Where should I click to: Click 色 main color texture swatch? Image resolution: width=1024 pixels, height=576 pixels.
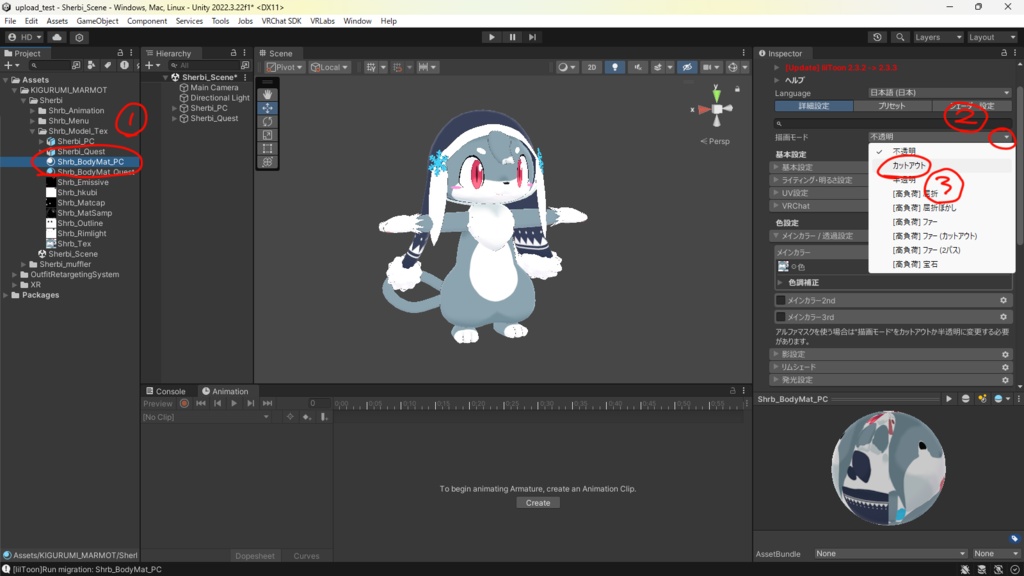(783, 266)
